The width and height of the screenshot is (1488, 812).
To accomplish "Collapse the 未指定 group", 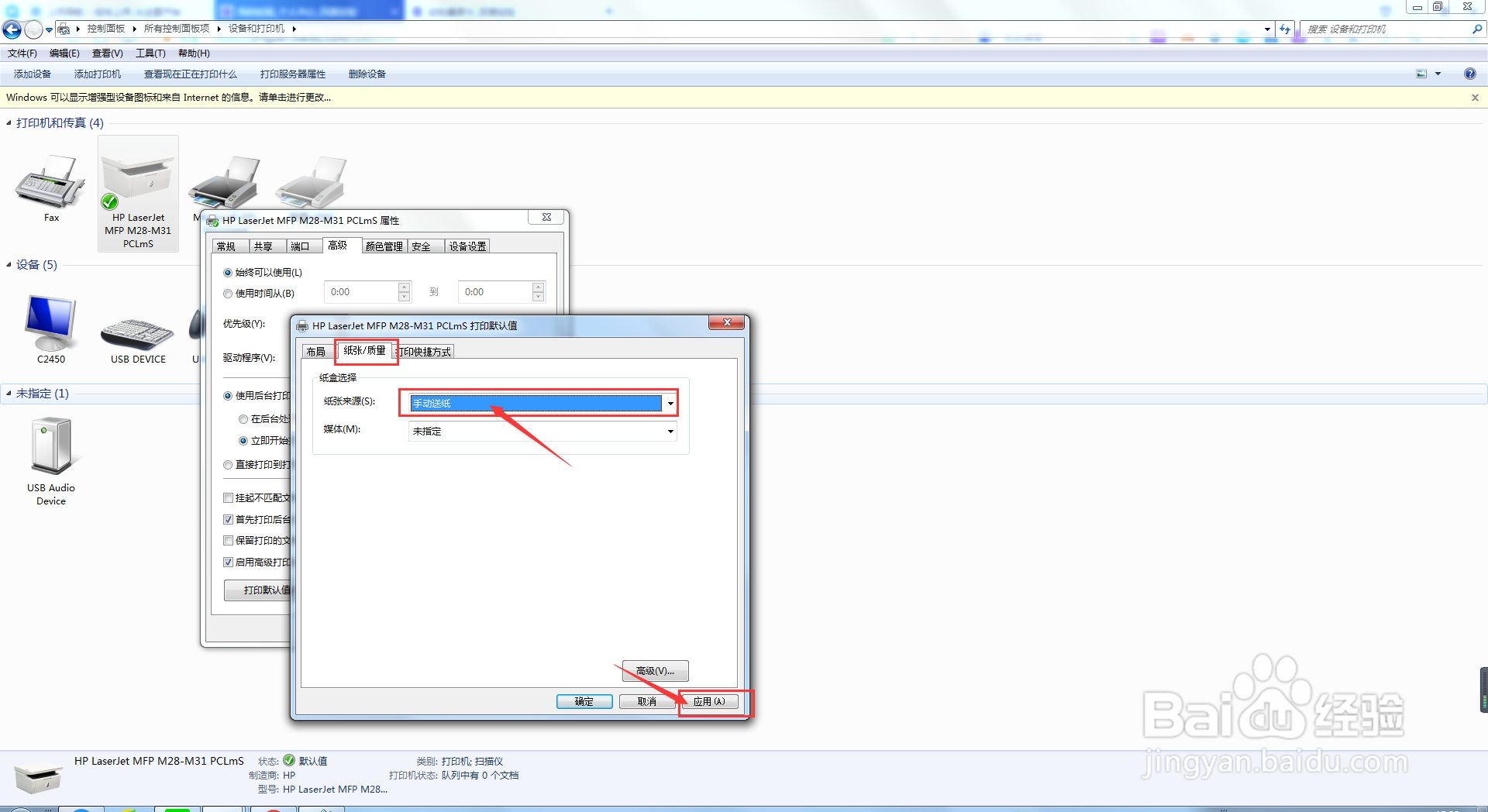I will pyautogui.click(x=9, y=394).
